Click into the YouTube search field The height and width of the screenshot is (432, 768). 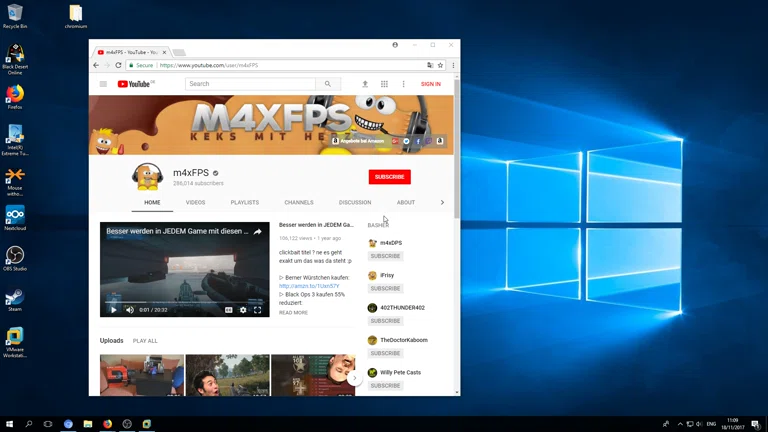tap(250, 84)
